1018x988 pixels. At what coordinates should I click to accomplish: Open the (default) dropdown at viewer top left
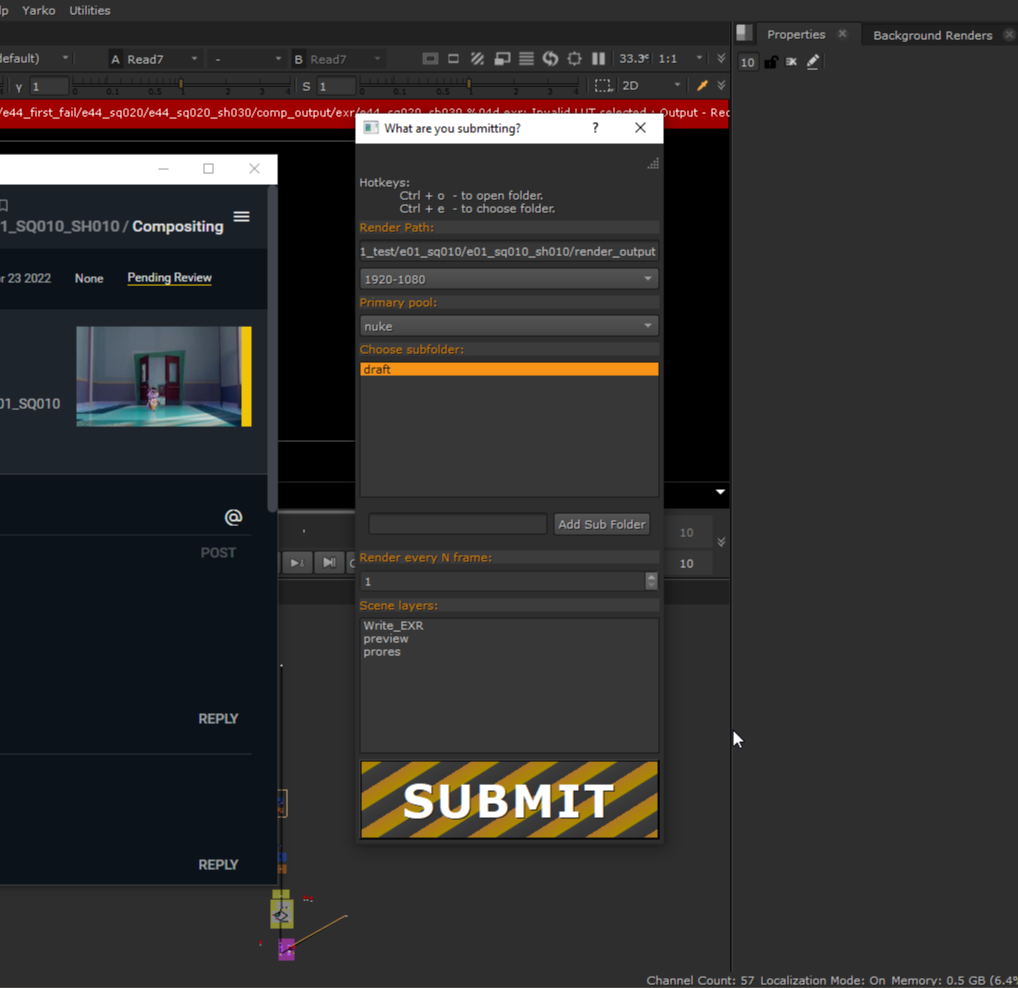(x=34, y=58)
